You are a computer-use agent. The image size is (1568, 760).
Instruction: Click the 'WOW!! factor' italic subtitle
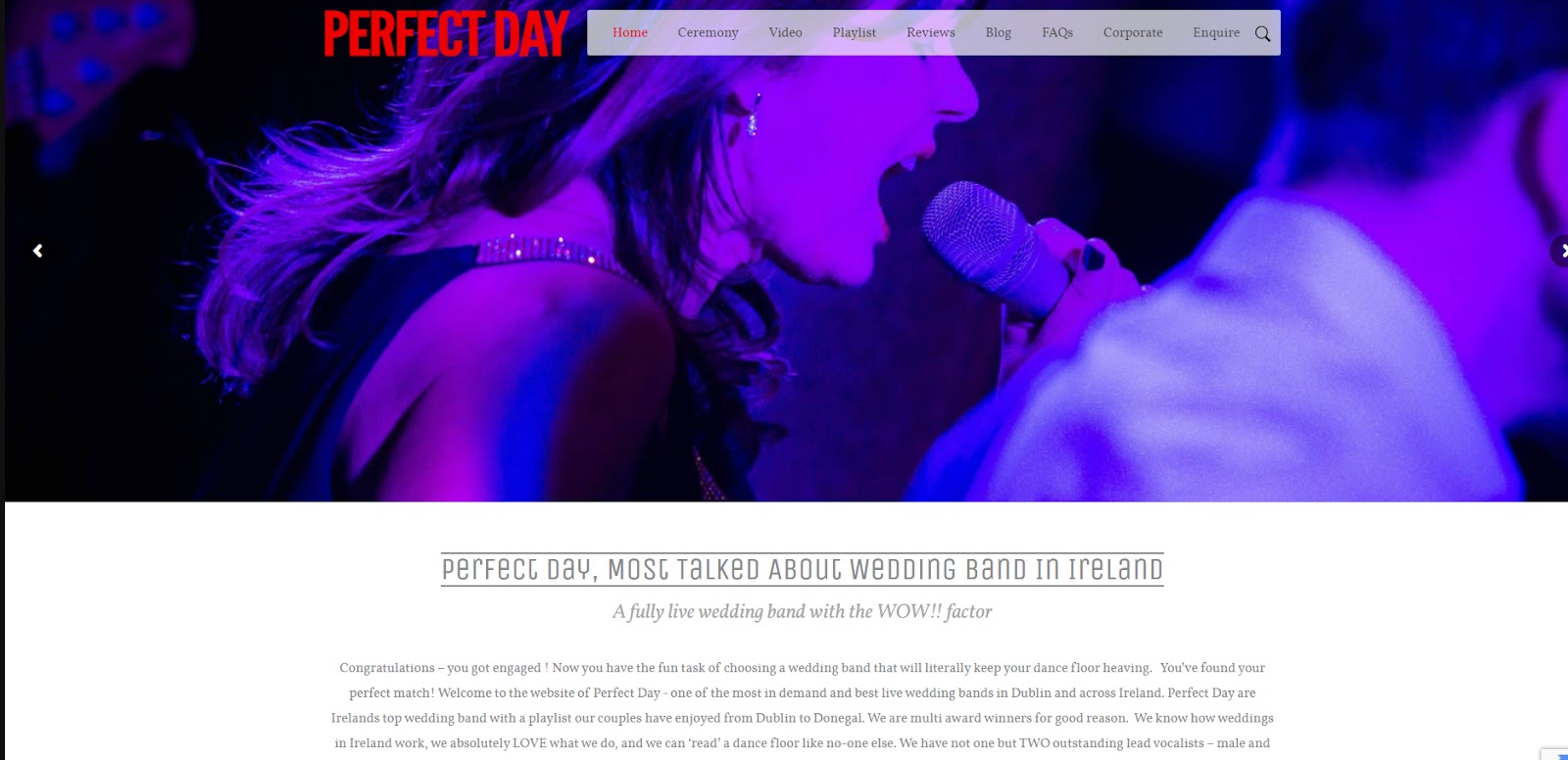click(x=802, y=611)
